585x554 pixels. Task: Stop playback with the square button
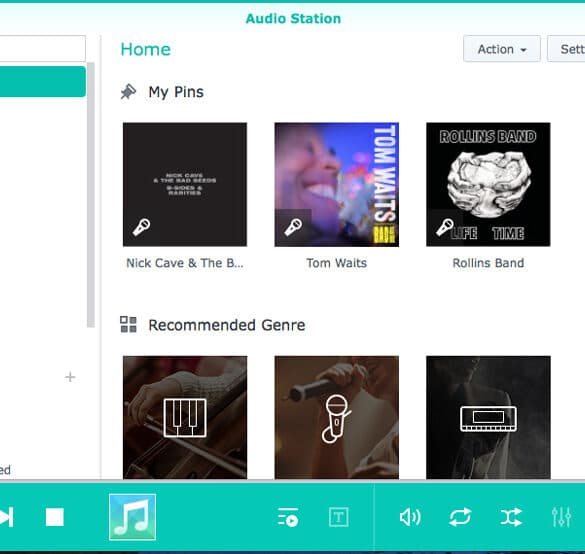[55, 517]
